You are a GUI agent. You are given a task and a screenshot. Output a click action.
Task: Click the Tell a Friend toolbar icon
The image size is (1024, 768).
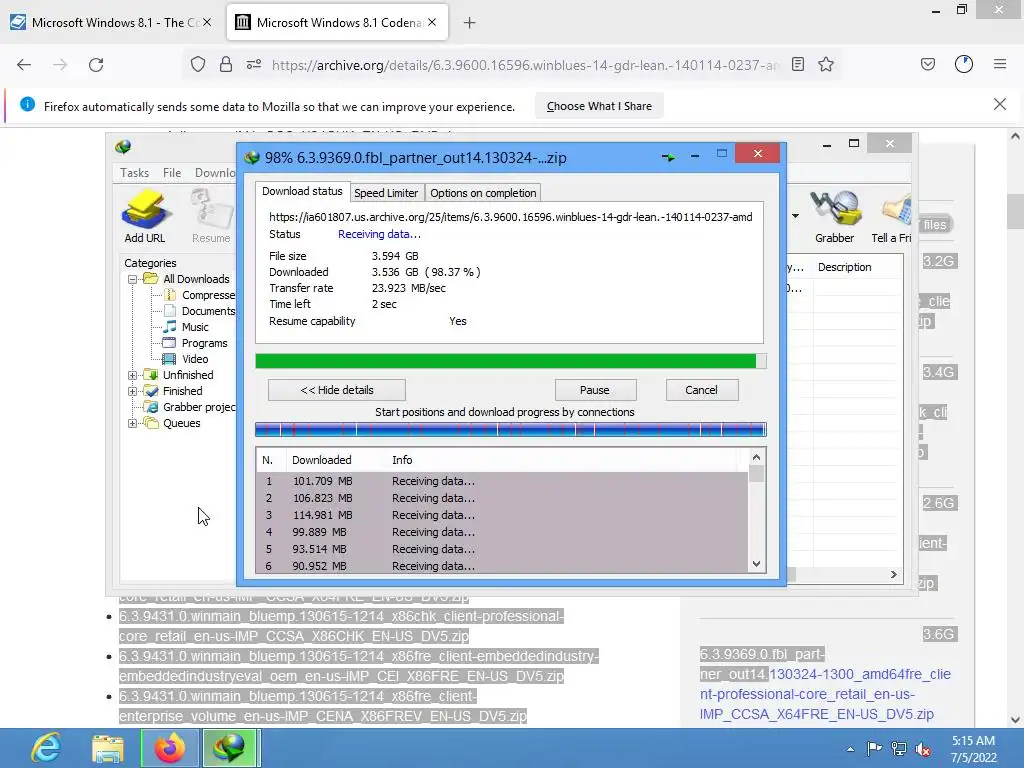(893, 216)
